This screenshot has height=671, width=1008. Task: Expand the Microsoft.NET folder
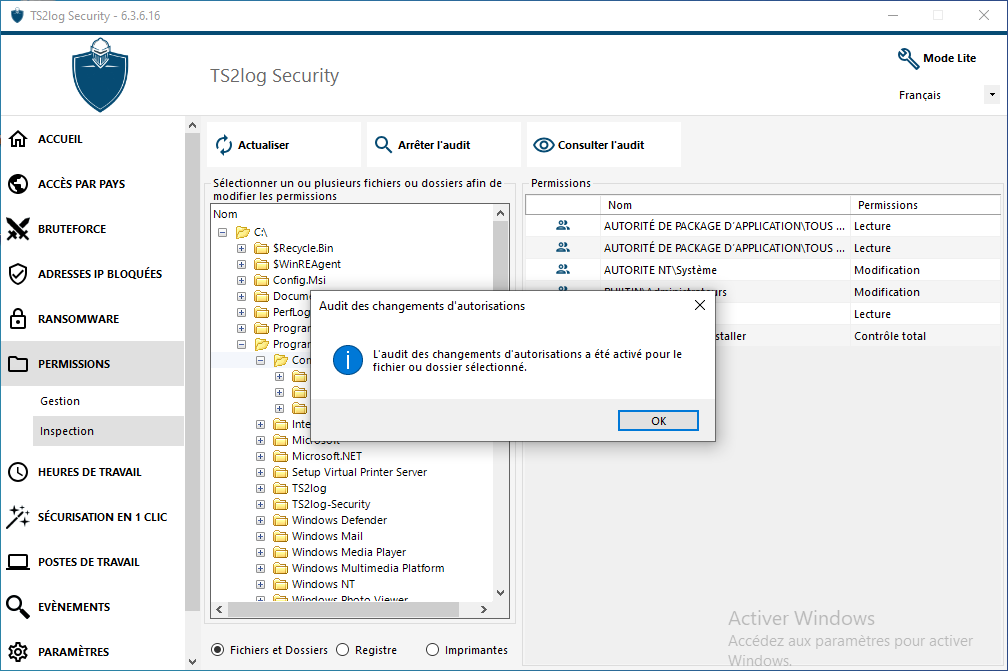point(261,456)
